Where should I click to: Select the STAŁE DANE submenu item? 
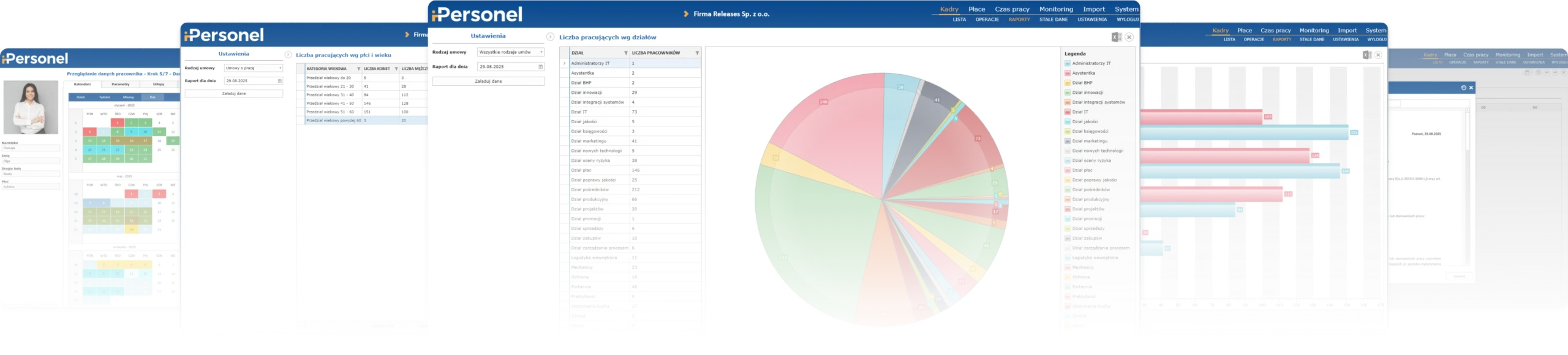[x=1053, y=20]
